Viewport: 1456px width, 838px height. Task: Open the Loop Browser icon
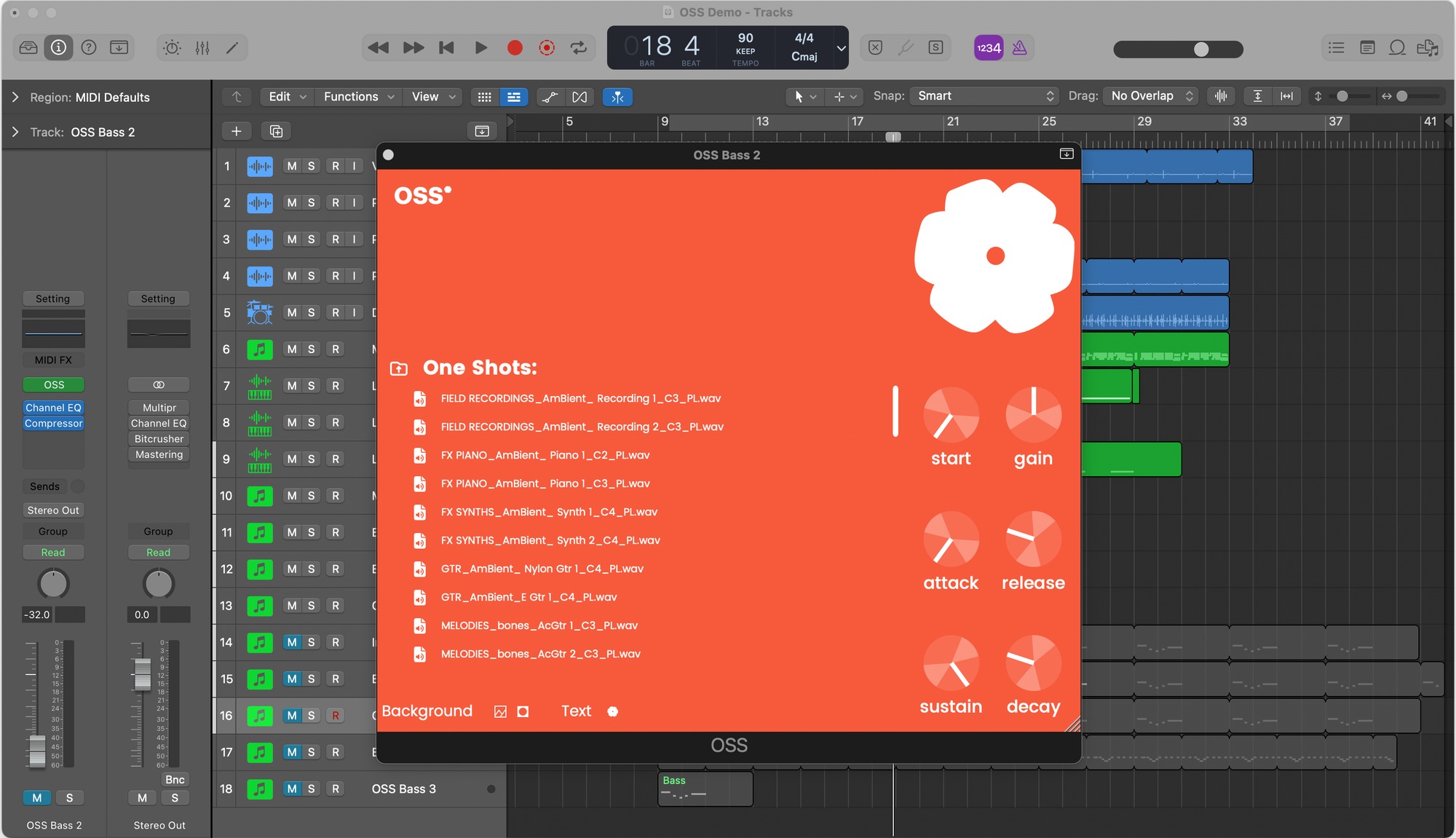[x=1397, y=48]
